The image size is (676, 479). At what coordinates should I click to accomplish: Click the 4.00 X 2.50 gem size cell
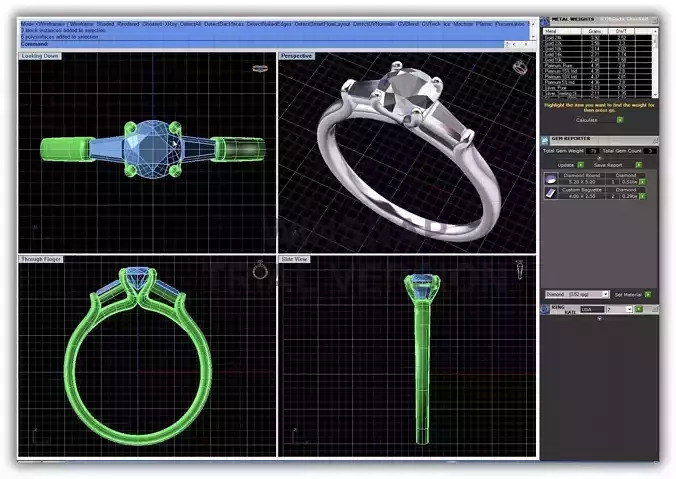coord(582,196)
